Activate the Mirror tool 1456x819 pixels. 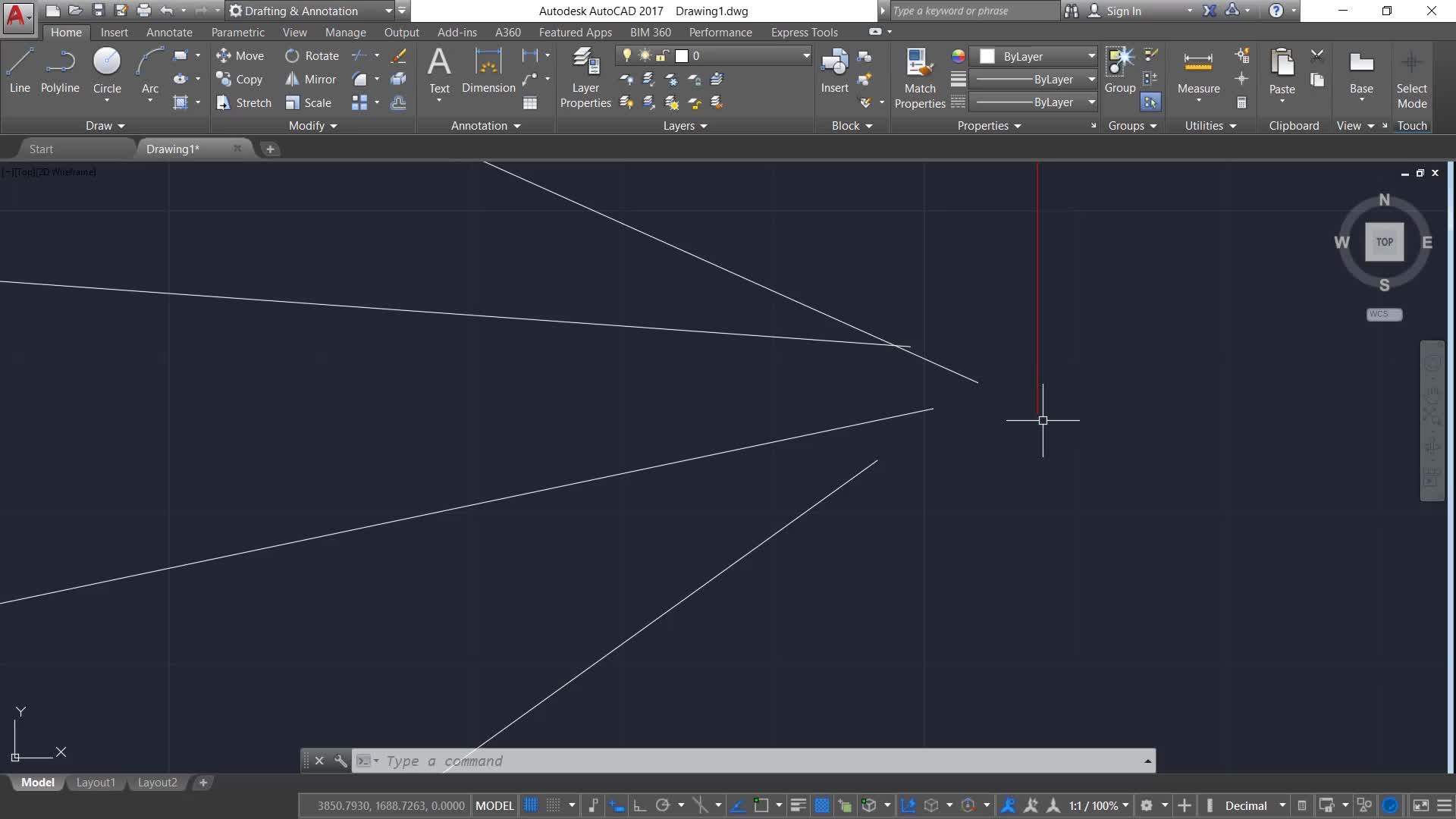point(310,79)
